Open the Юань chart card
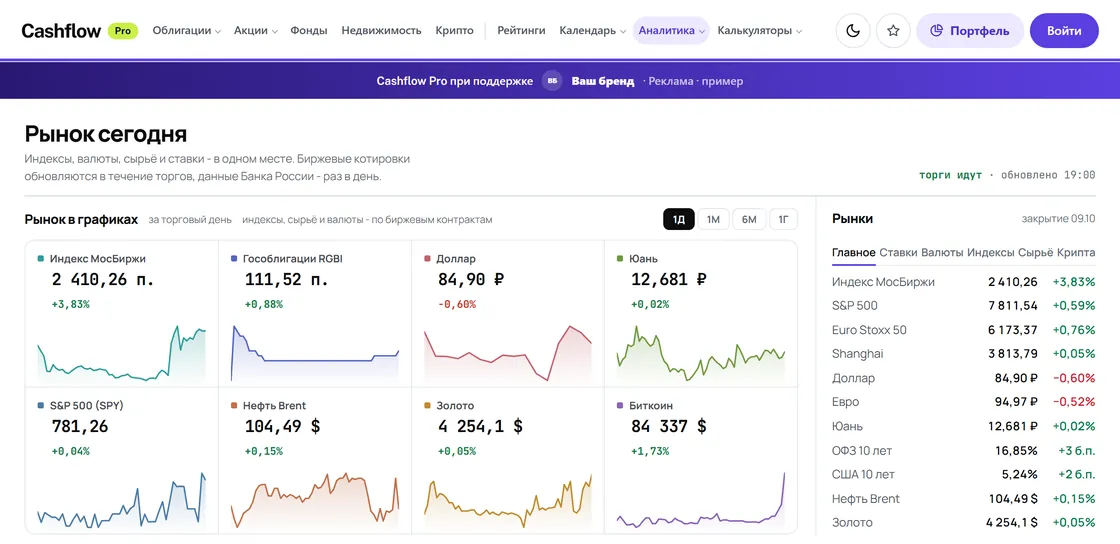The width and height of the screenshot is (1120, 544). tap(701, 314)
